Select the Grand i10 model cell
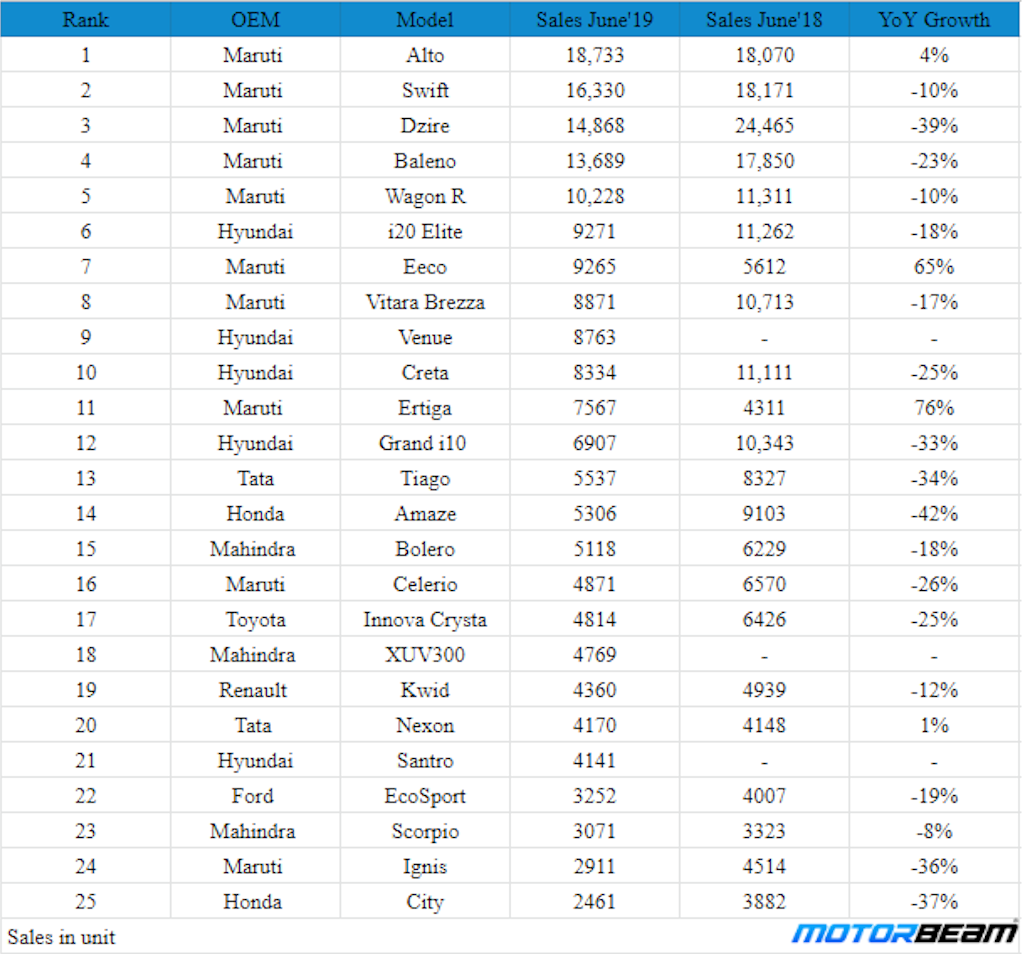The width and height of the screenshot is (1024, 954). tap(423, 443)
